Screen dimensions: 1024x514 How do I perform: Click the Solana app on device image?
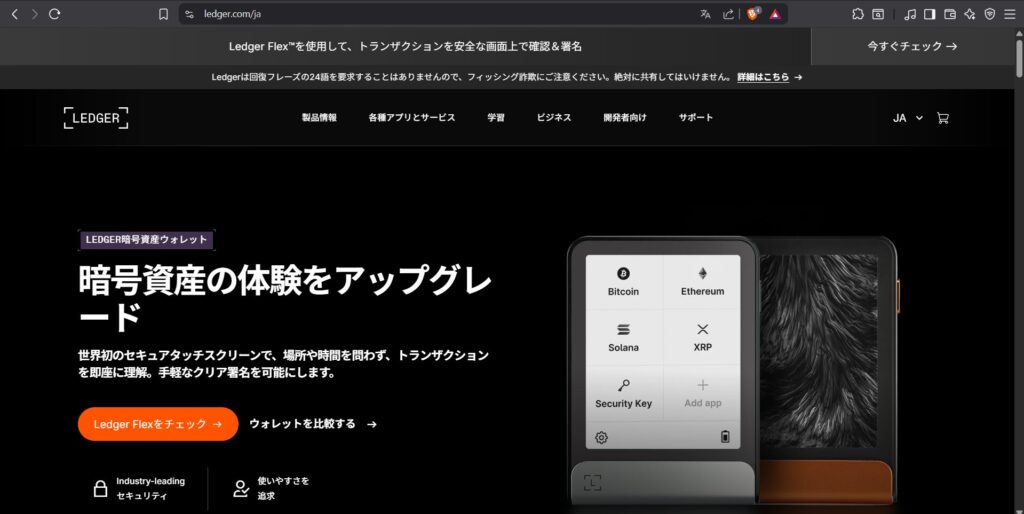pos(624,338)
